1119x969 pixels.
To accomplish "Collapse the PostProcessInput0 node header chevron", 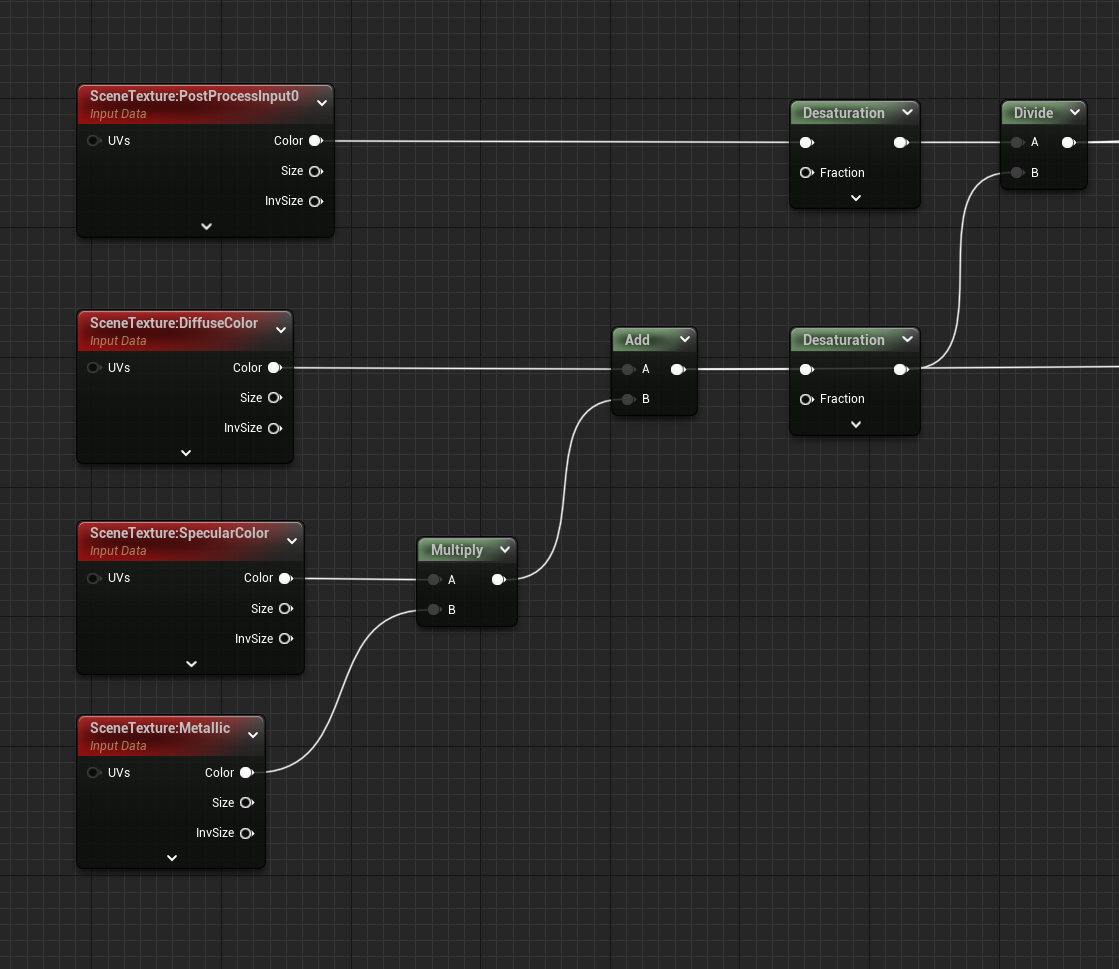I will pyautogui.click(x=322, y=103).
